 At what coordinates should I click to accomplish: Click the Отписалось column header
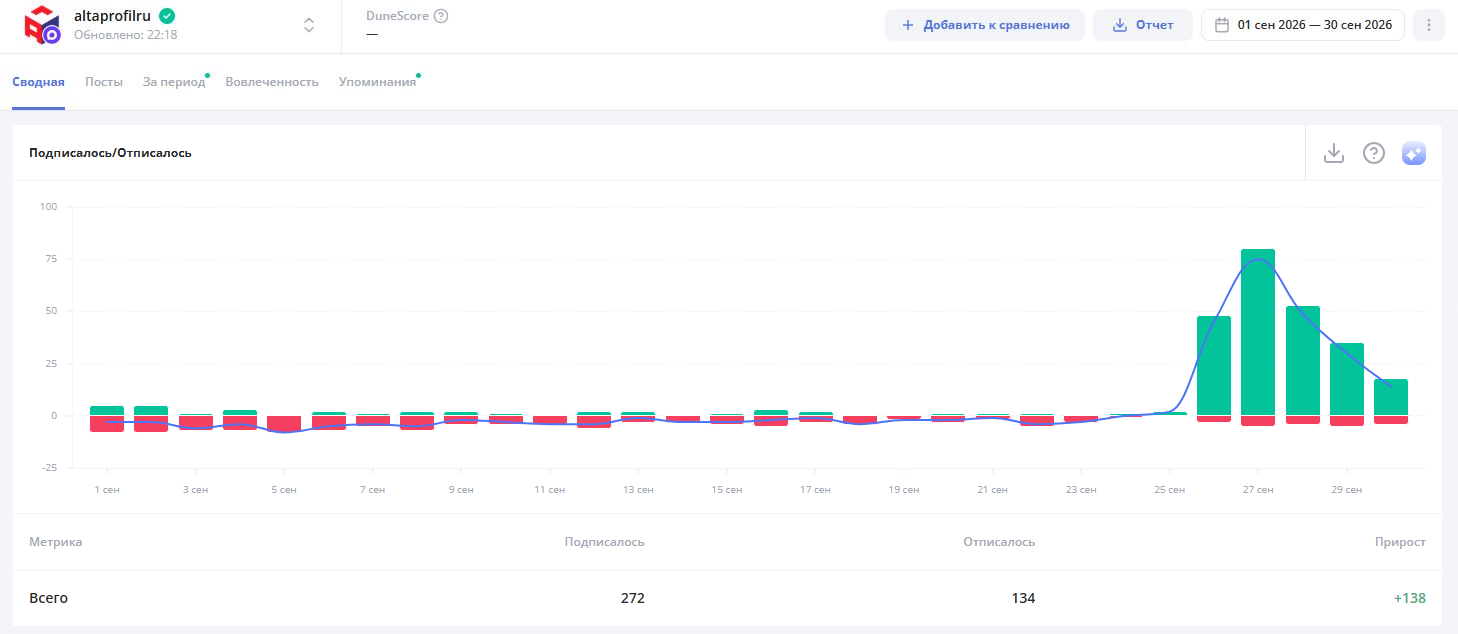tap(999, 542)
